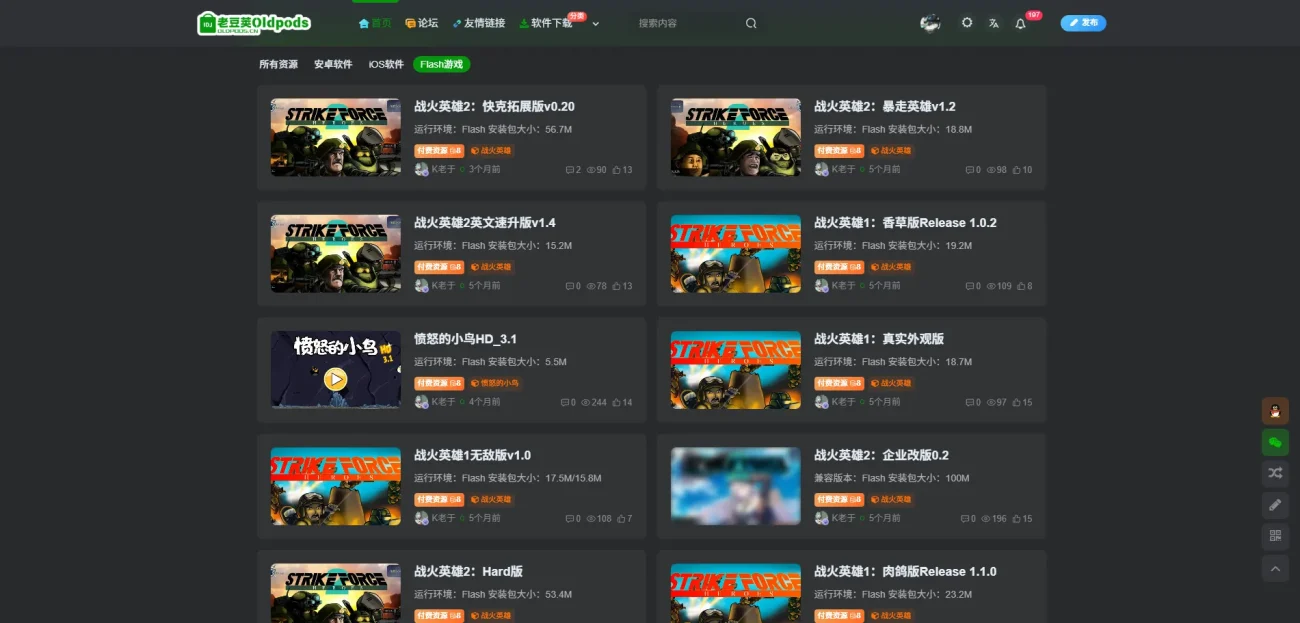Open title 战火英雄2：快克拓展版v0.20
Image resolution: width=1300 pixels, height=623 pixels.
tap(494, 106)
